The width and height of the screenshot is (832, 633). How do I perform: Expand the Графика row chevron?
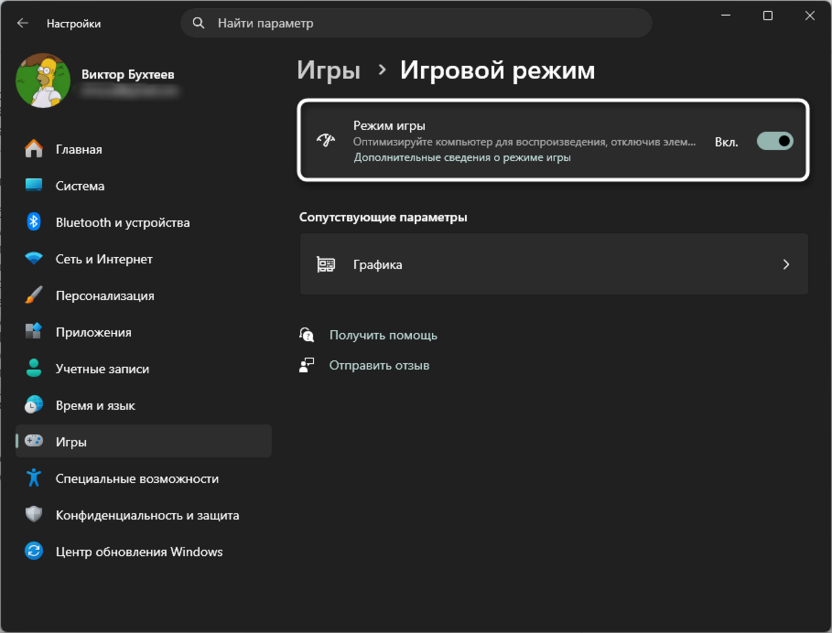point(786,264)
